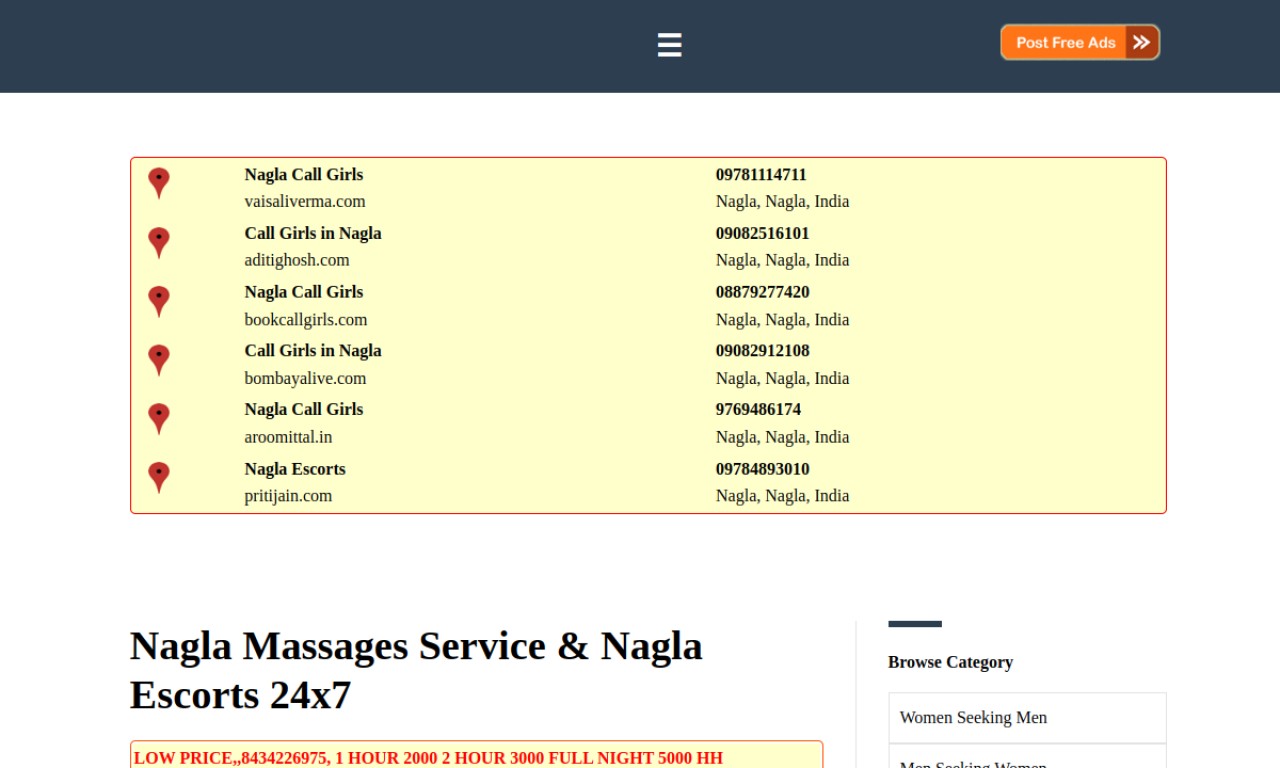Click the map pin beside pritijain.com
The width and height of the screenshot is (1280, 768).
[x=158, y=478]
